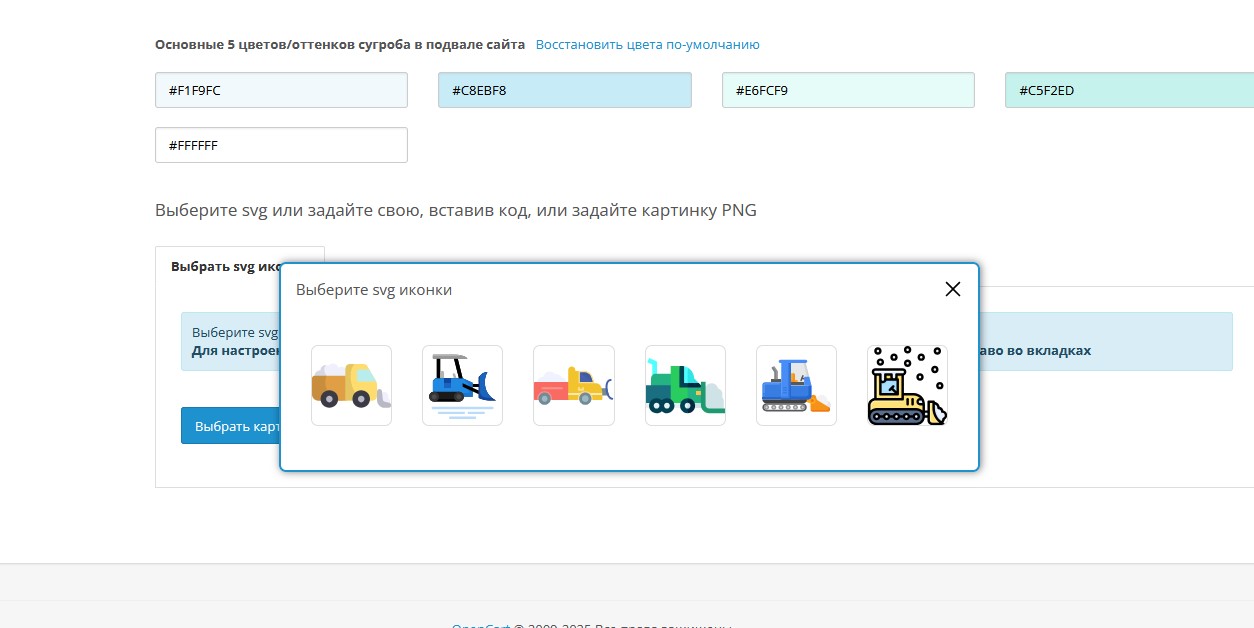Select the green snow blower truck icon
This screenshot has width=1254, height=628.
click(x=685, y=386)
